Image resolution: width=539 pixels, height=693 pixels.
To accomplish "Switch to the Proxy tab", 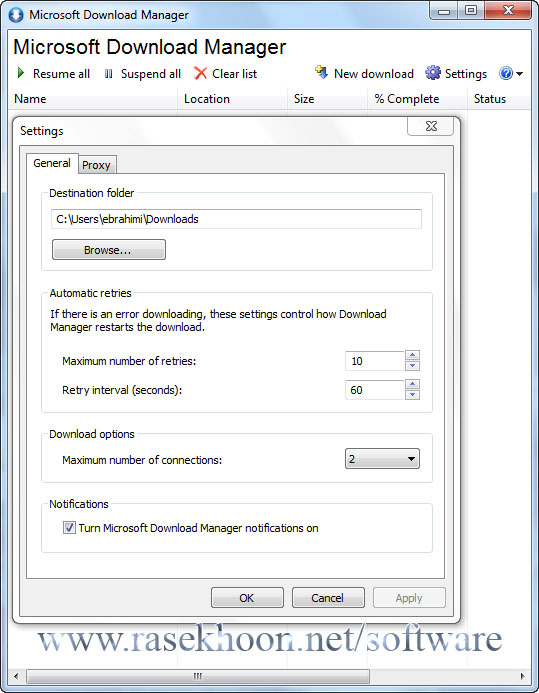I will pos(96,165).
